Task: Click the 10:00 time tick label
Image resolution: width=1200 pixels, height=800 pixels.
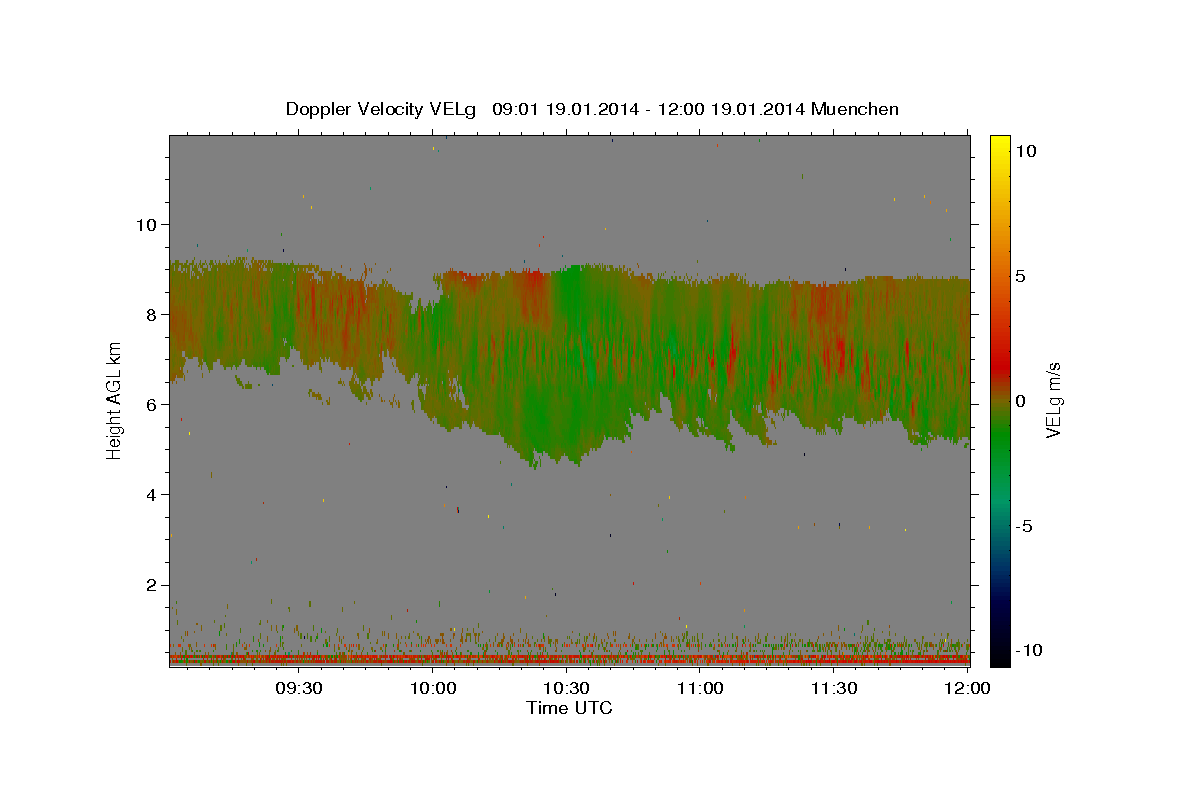Action: tap(434, 688)
